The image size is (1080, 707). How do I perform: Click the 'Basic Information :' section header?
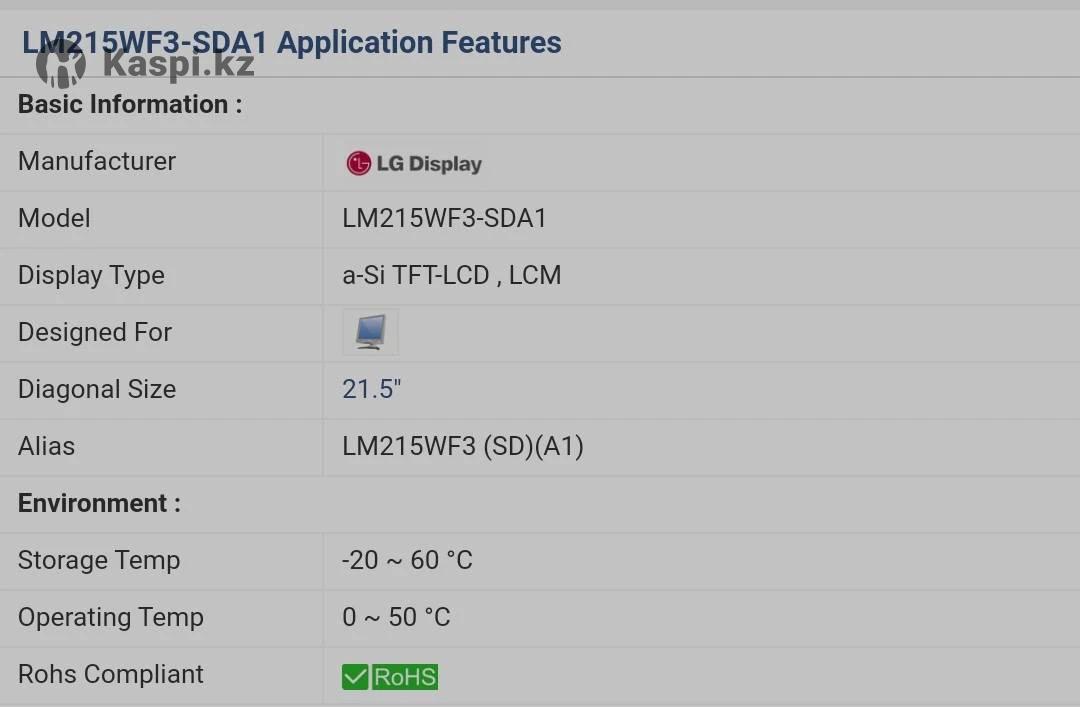130,104
